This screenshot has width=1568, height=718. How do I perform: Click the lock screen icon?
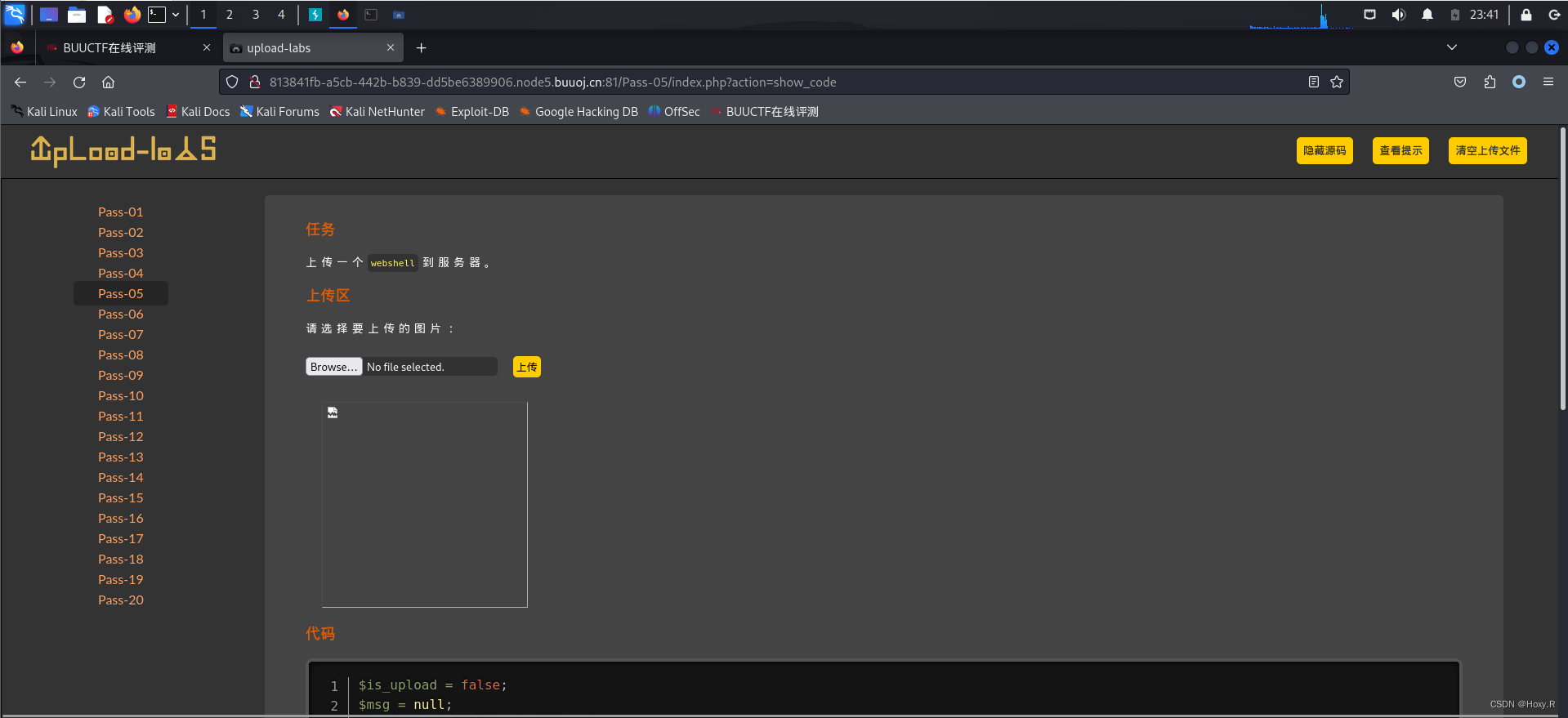(1526, 15)
